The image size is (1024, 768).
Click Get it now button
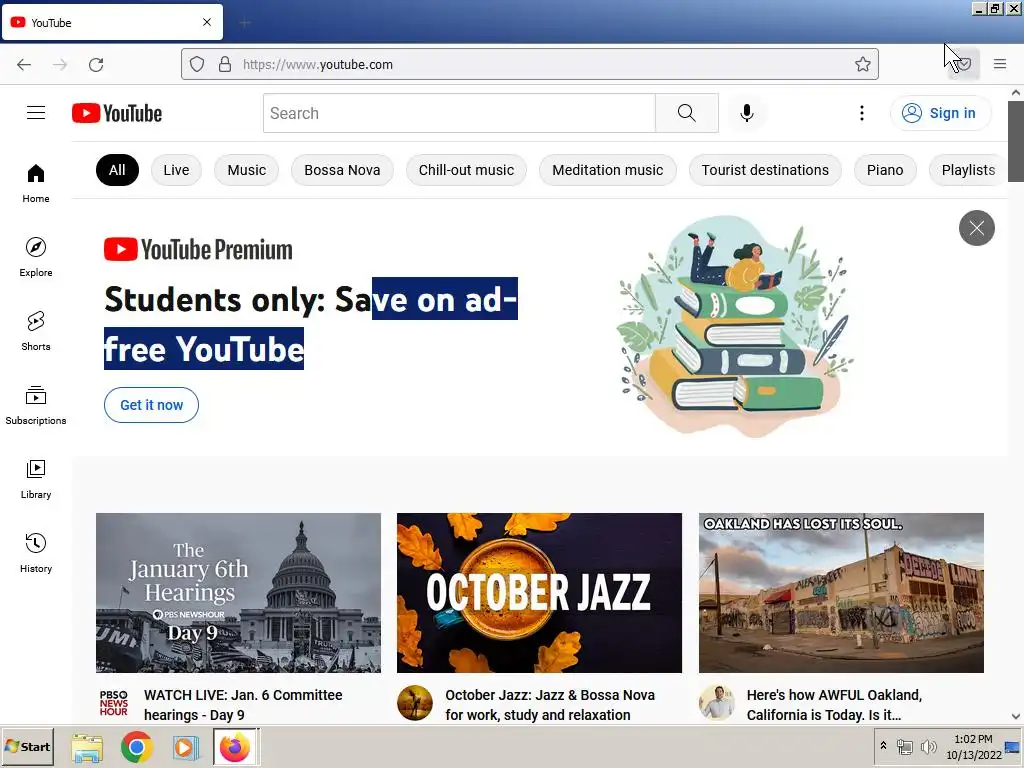point(152,405)
